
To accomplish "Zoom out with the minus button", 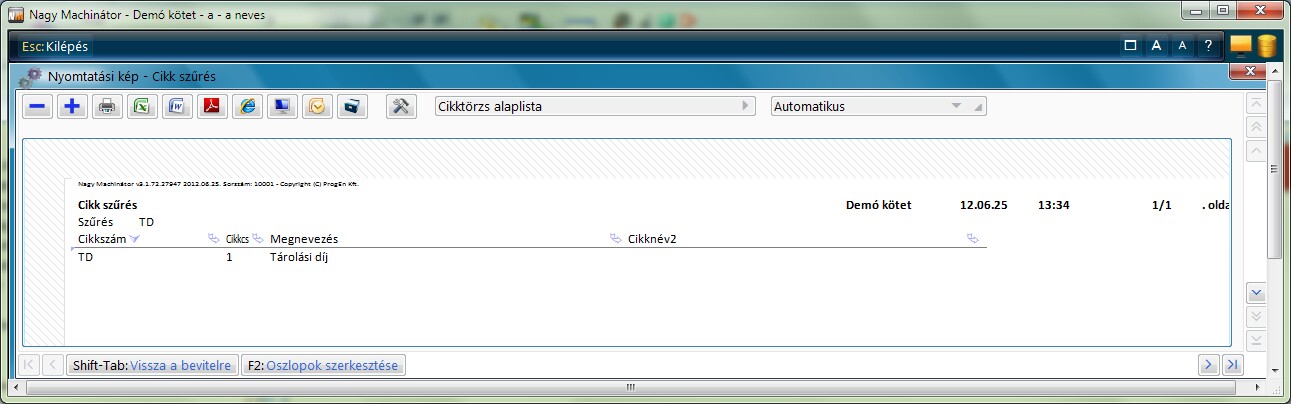I will click(x=37, y=106).
